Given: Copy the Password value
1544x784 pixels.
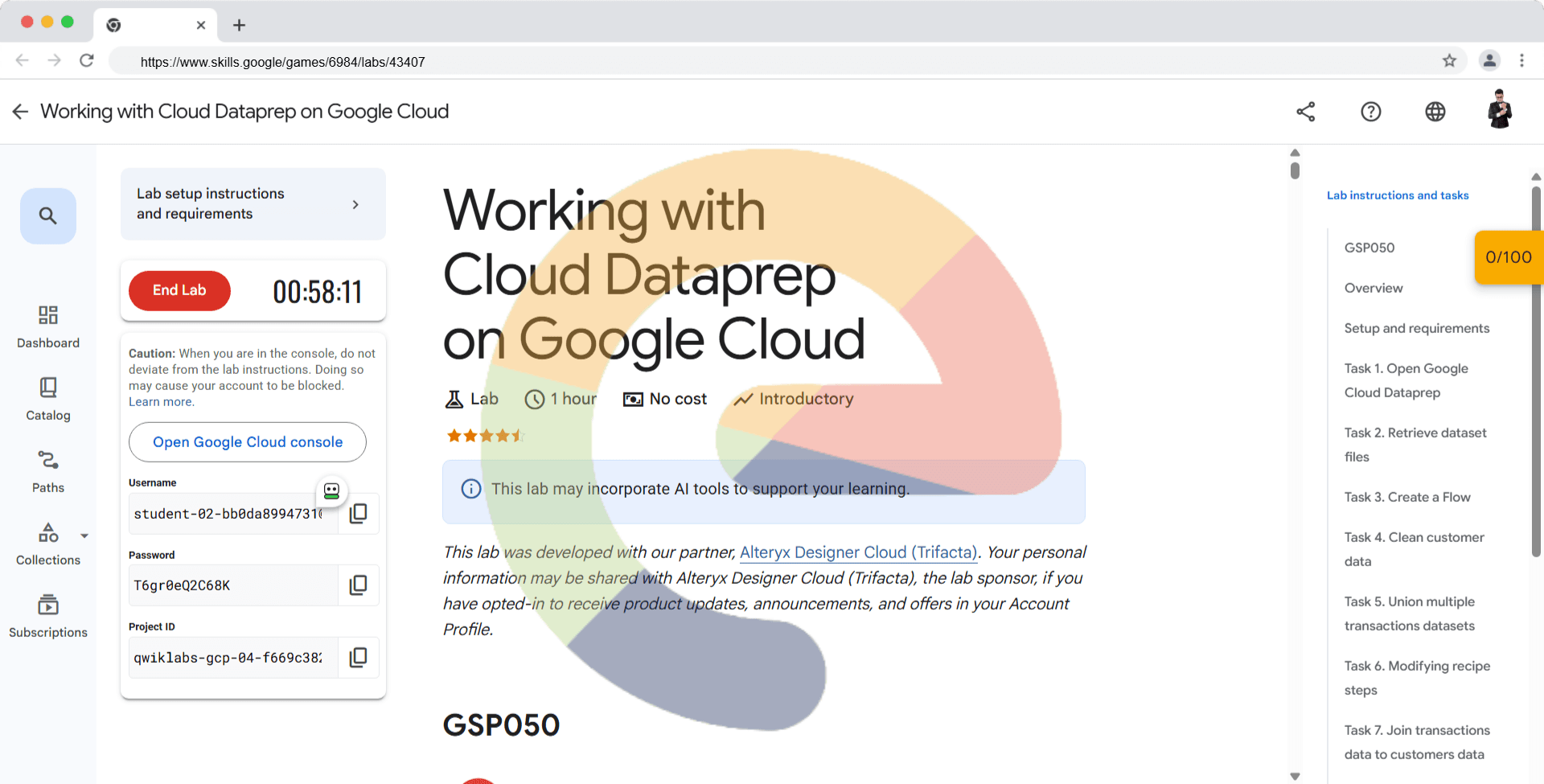Looking at the screenshot, I should pos(359,585).
